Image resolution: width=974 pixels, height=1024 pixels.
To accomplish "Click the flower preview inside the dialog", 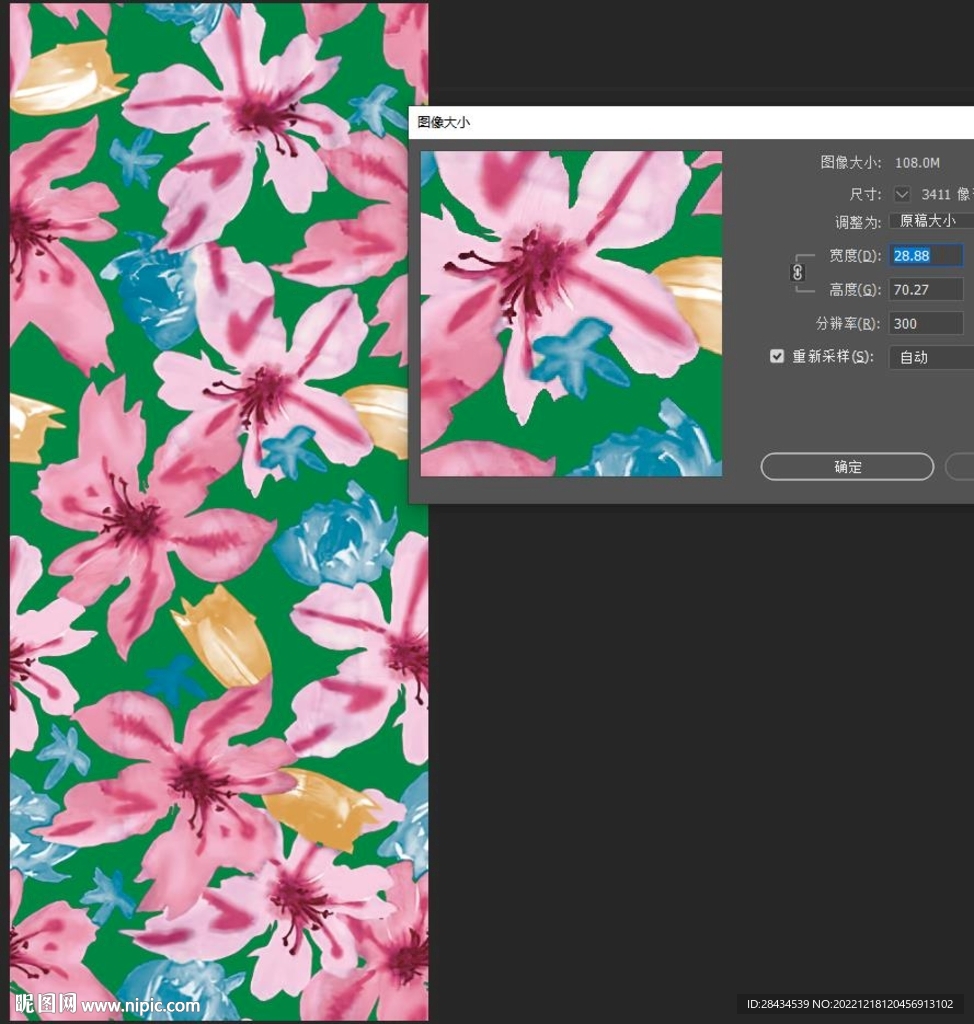I will [x=571, y=313].
